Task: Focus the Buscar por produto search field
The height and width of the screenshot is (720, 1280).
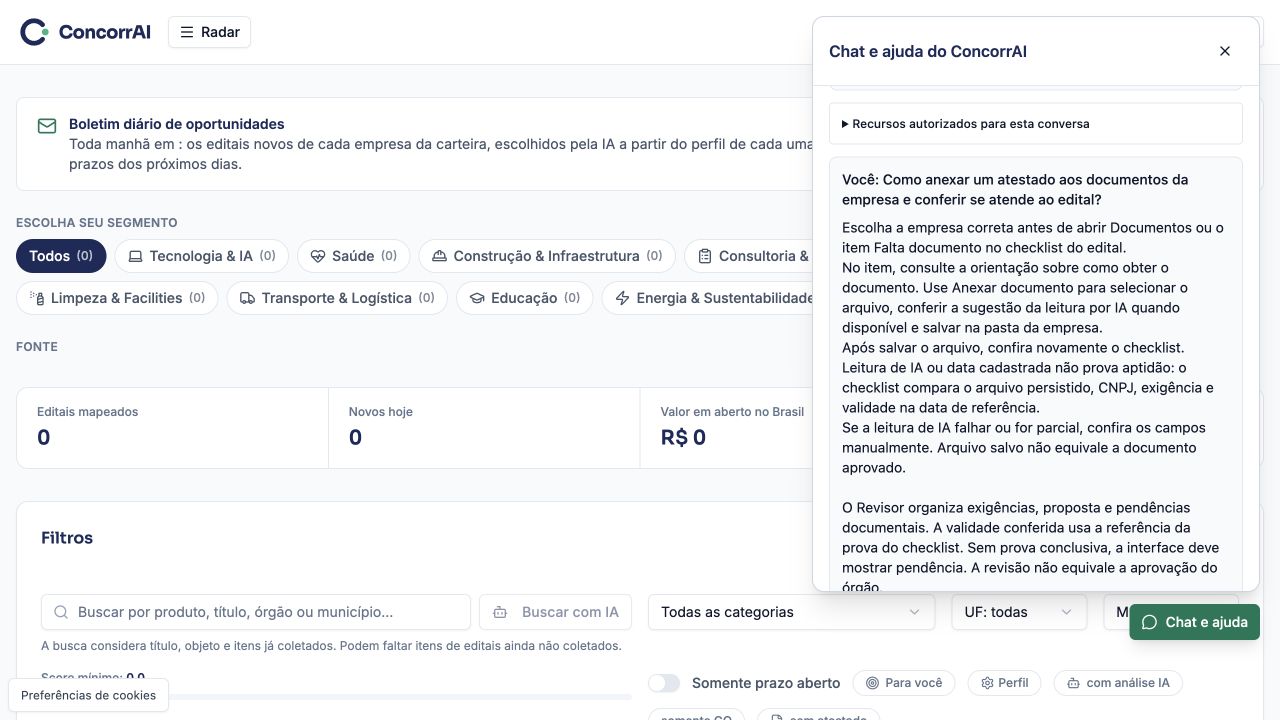Action: pyautogui.click(x=256, y=612)
